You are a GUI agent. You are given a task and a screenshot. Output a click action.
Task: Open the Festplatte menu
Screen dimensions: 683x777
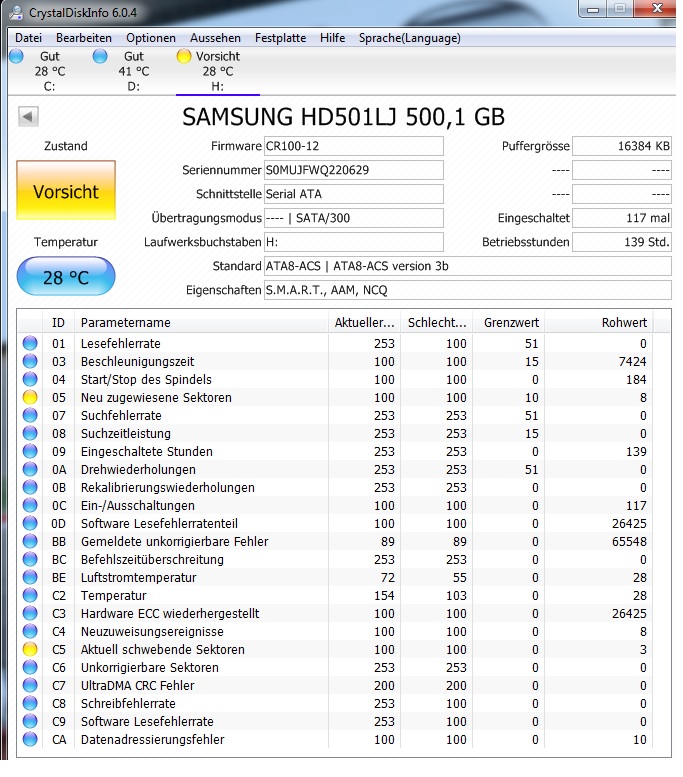280,38
